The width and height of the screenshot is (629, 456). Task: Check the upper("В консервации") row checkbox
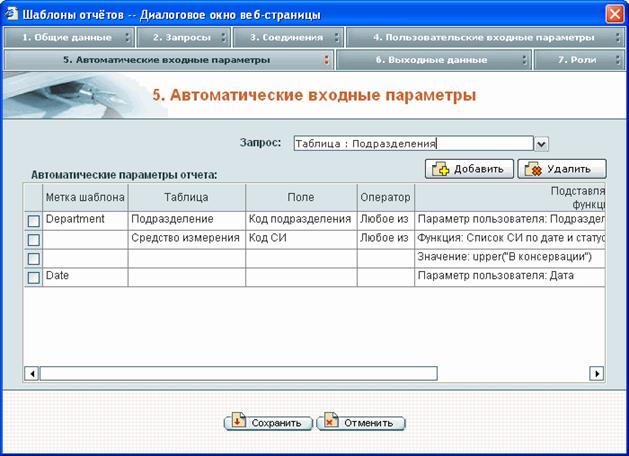[x=34, y=259]
